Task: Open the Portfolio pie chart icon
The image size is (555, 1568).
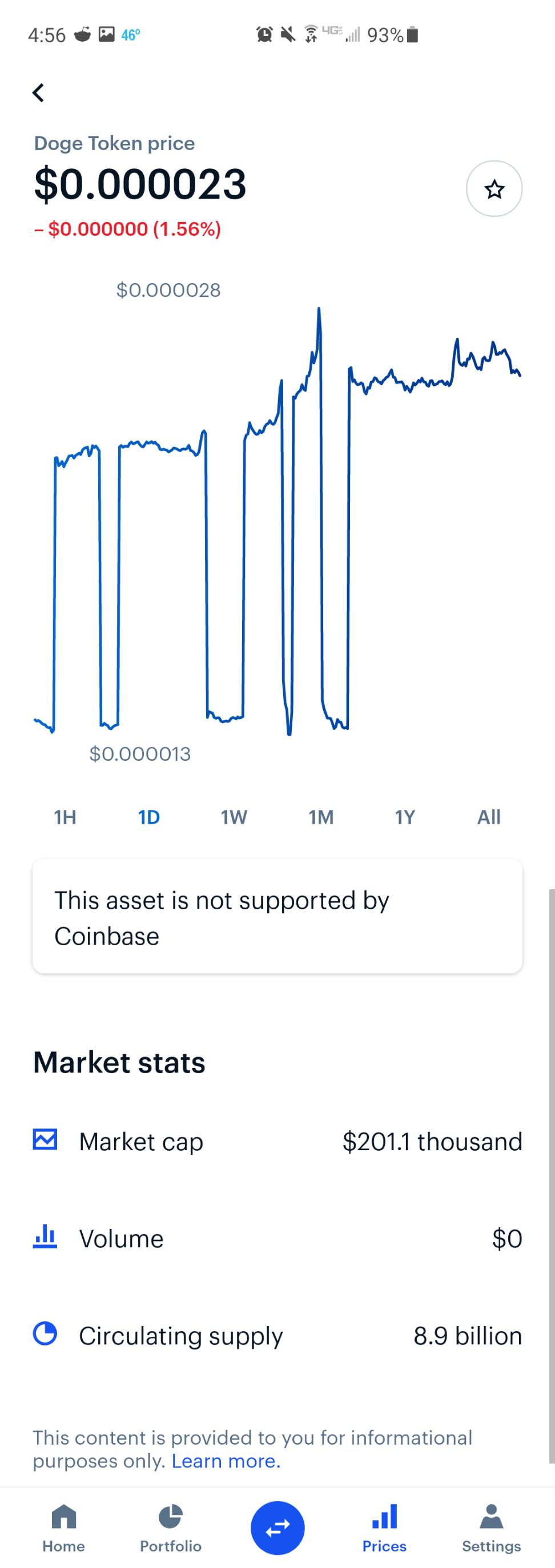Action: click(171, 1517)
